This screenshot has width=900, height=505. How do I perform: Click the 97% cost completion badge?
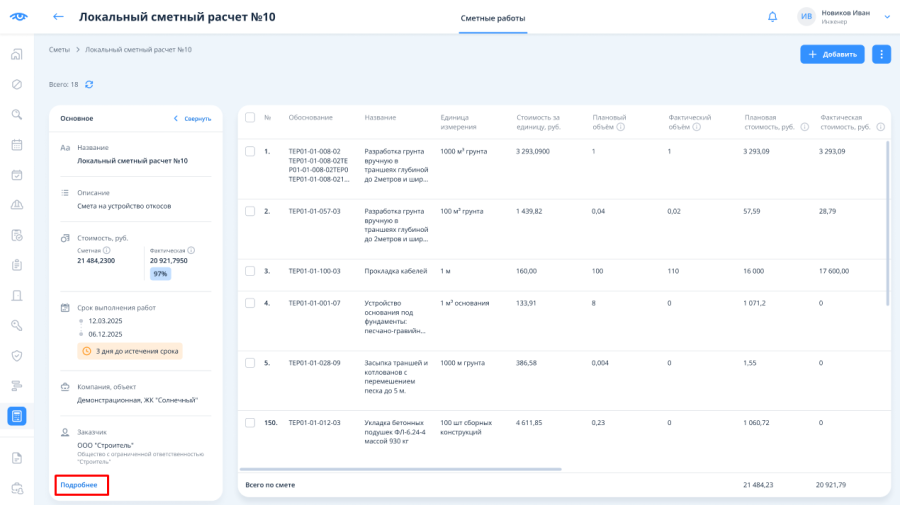pos(160,274)
